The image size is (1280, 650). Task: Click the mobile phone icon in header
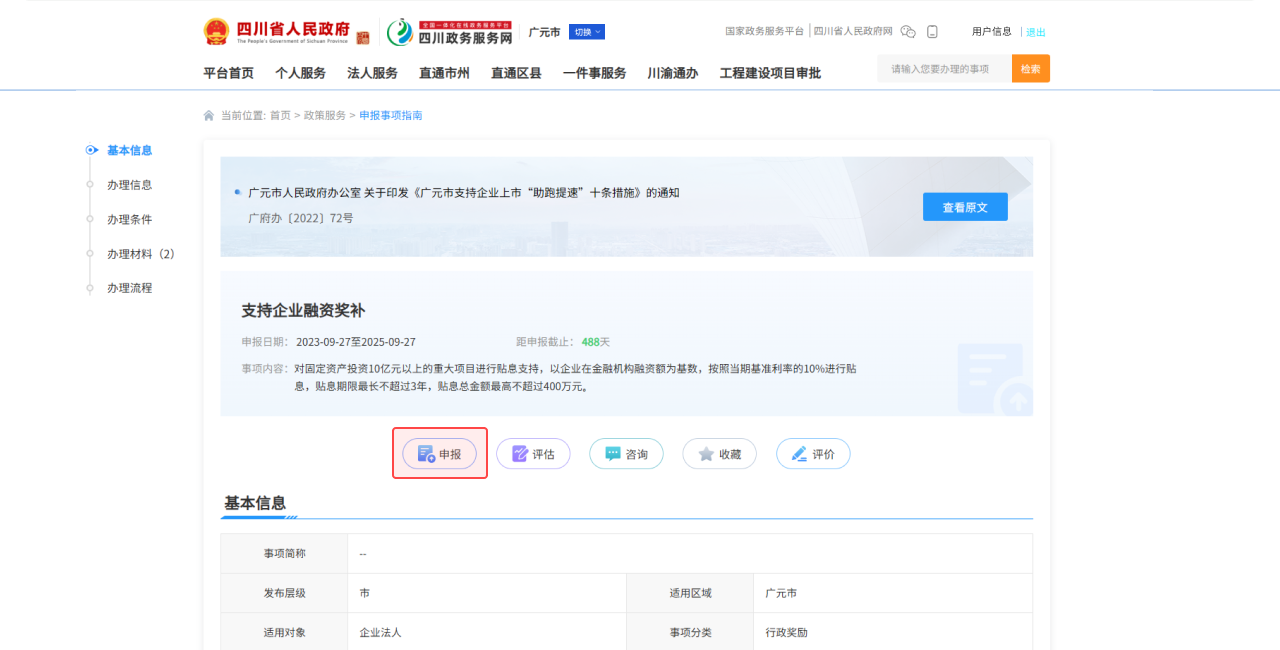click(932, 32)
